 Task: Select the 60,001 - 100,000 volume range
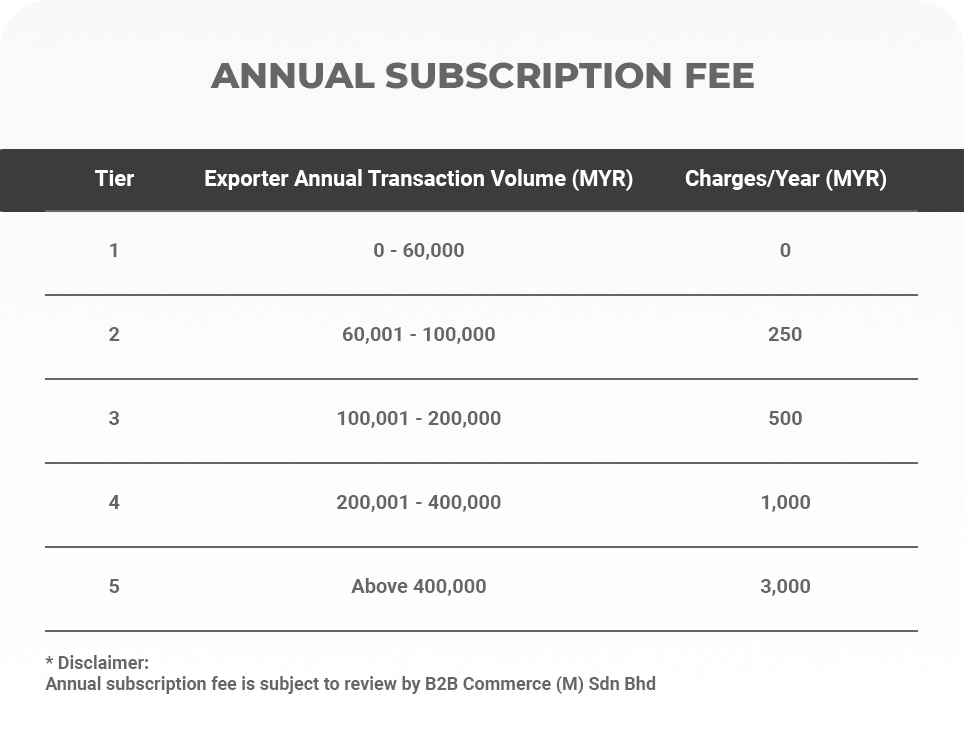coord(418,335)
